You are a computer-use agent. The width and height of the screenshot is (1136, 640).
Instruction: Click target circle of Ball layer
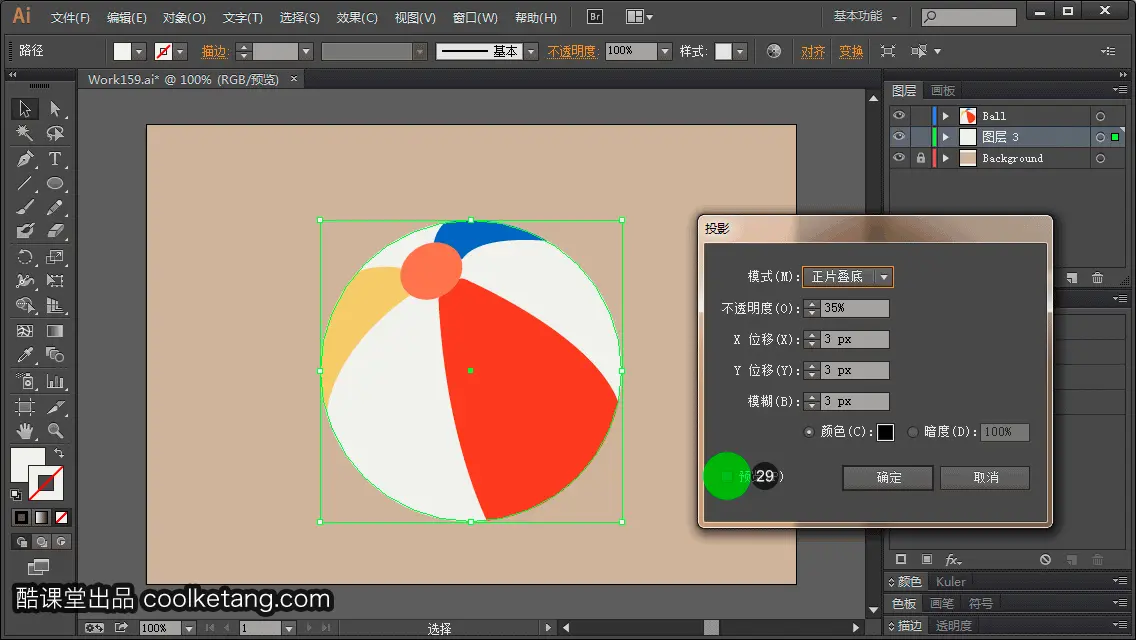(x=1100, y=116)
